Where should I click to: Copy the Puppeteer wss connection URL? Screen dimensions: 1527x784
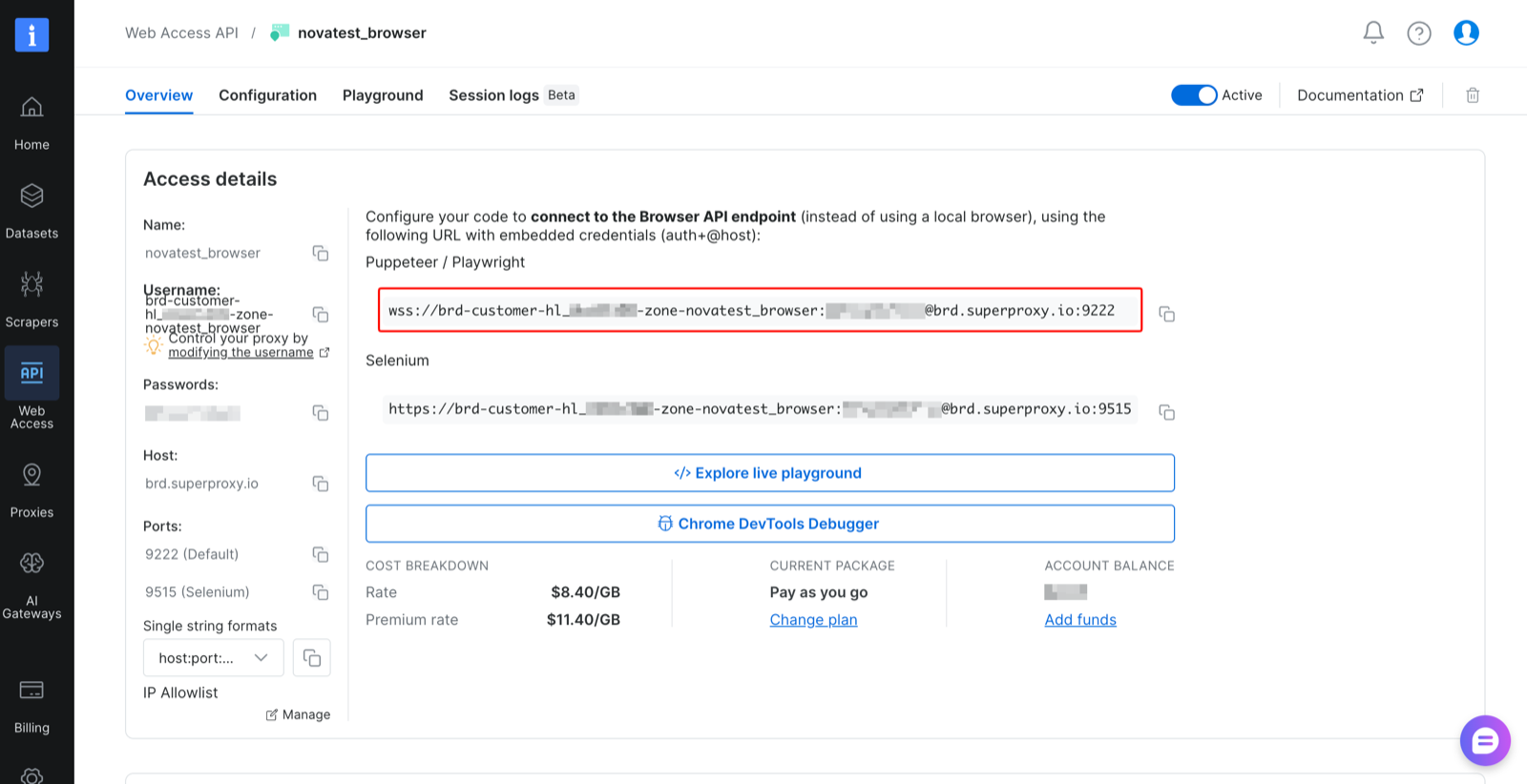[x=1166, y=314]
